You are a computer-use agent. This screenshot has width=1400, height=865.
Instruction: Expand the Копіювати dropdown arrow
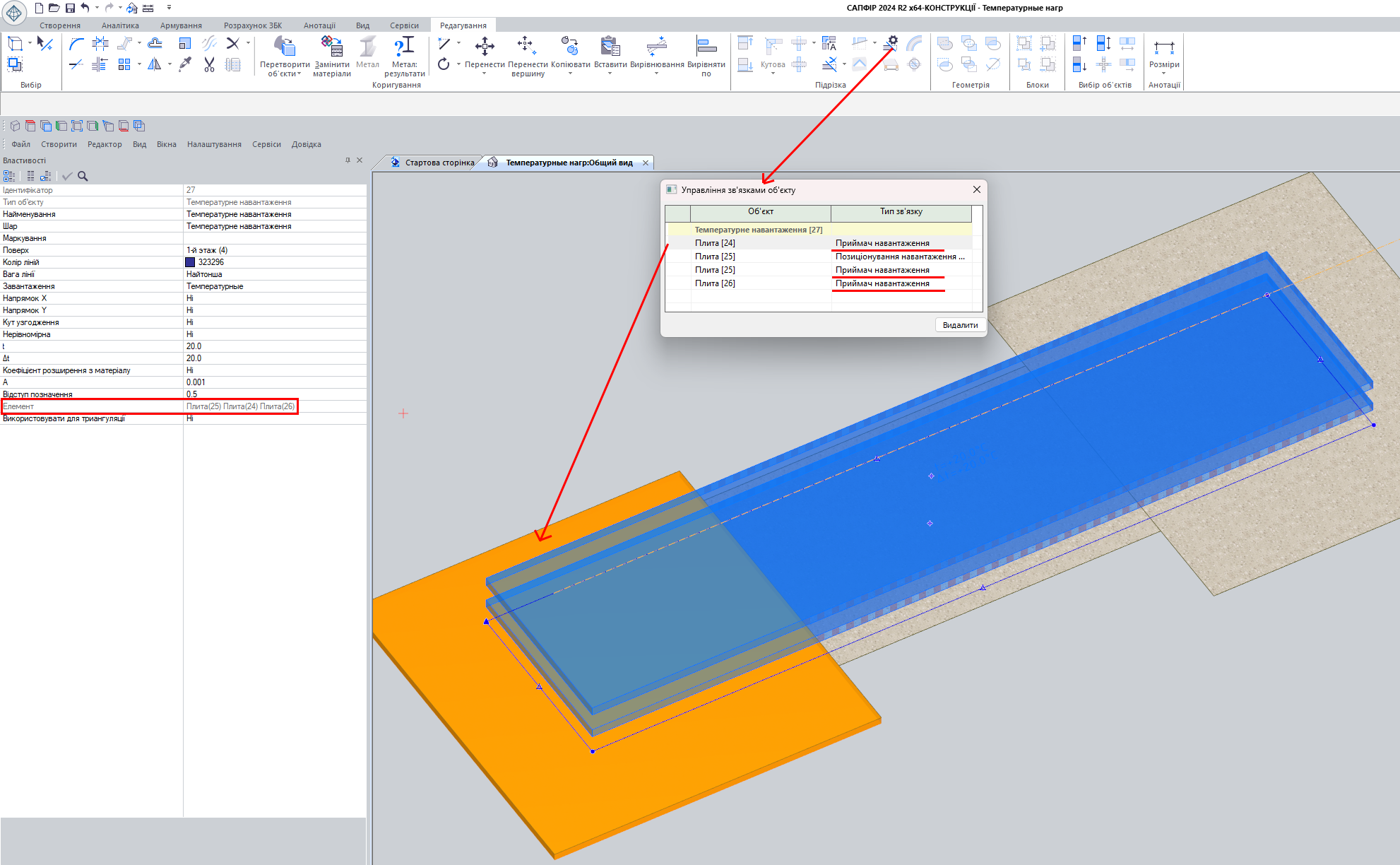[570, 73]
